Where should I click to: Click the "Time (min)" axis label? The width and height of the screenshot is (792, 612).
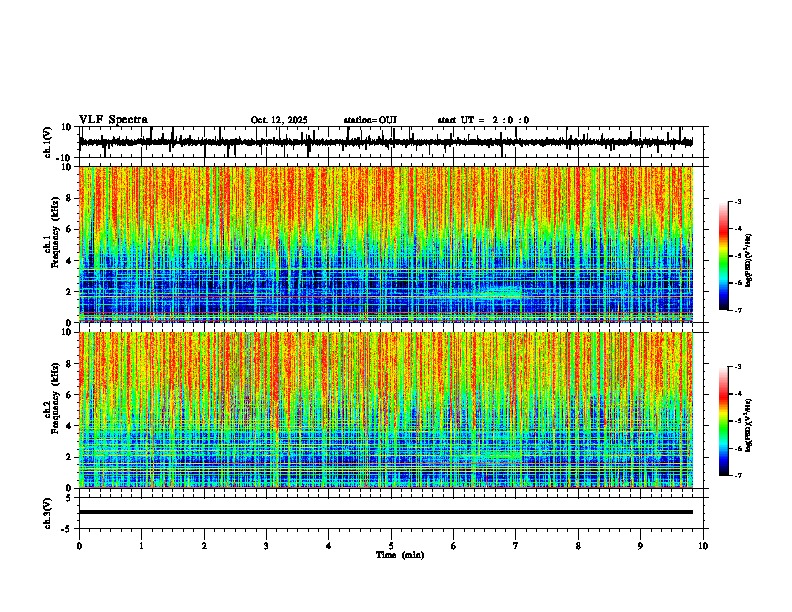(x=400, y=555)
